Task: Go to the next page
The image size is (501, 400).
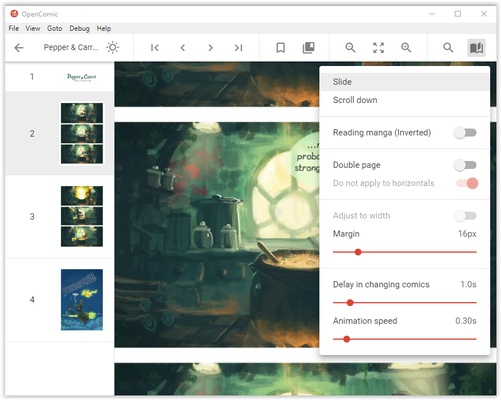Action: coord(210,48)
